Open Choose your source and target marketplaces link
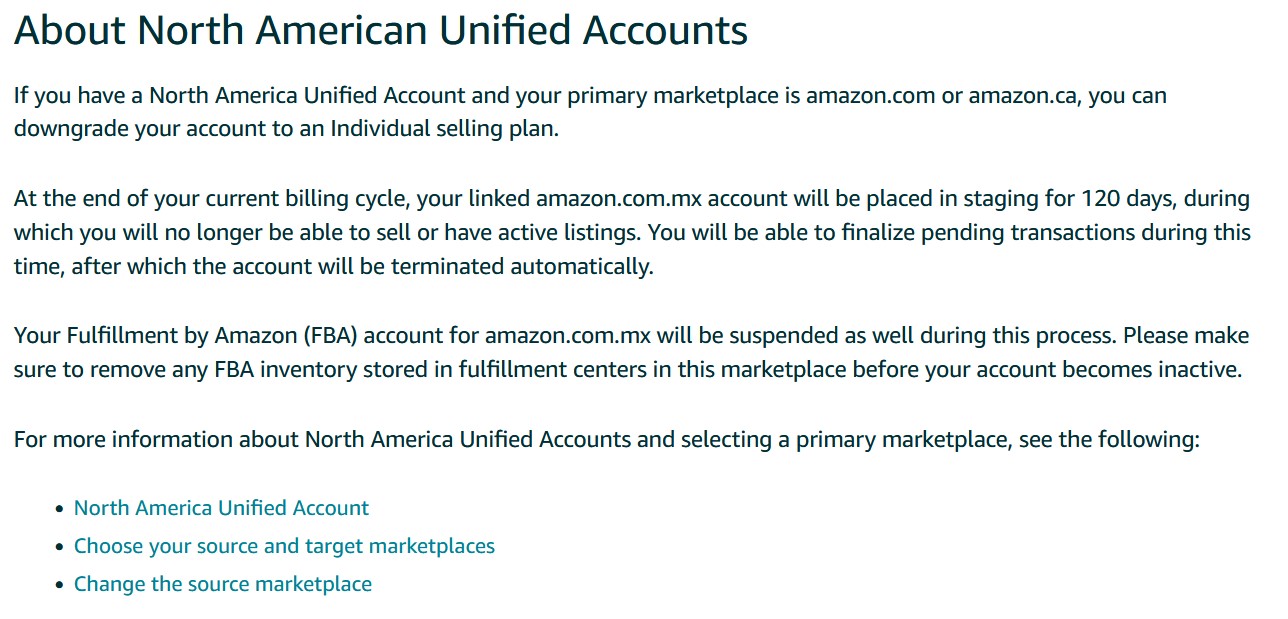Image resolution: width=1288 pixels, height=619 pixels. click(x=284, y=546)
